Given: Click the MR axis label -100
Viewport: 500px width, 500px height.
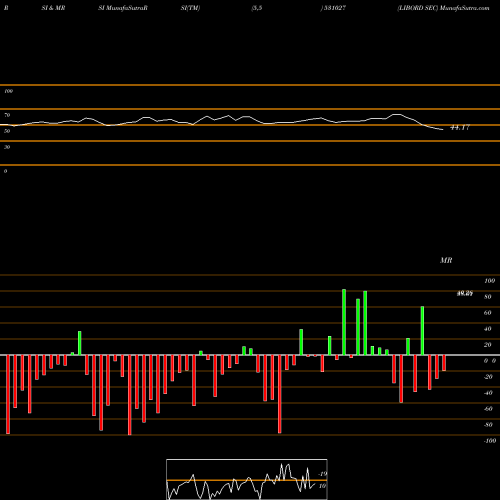Looking at the screenshot, I should click(490, 441).
